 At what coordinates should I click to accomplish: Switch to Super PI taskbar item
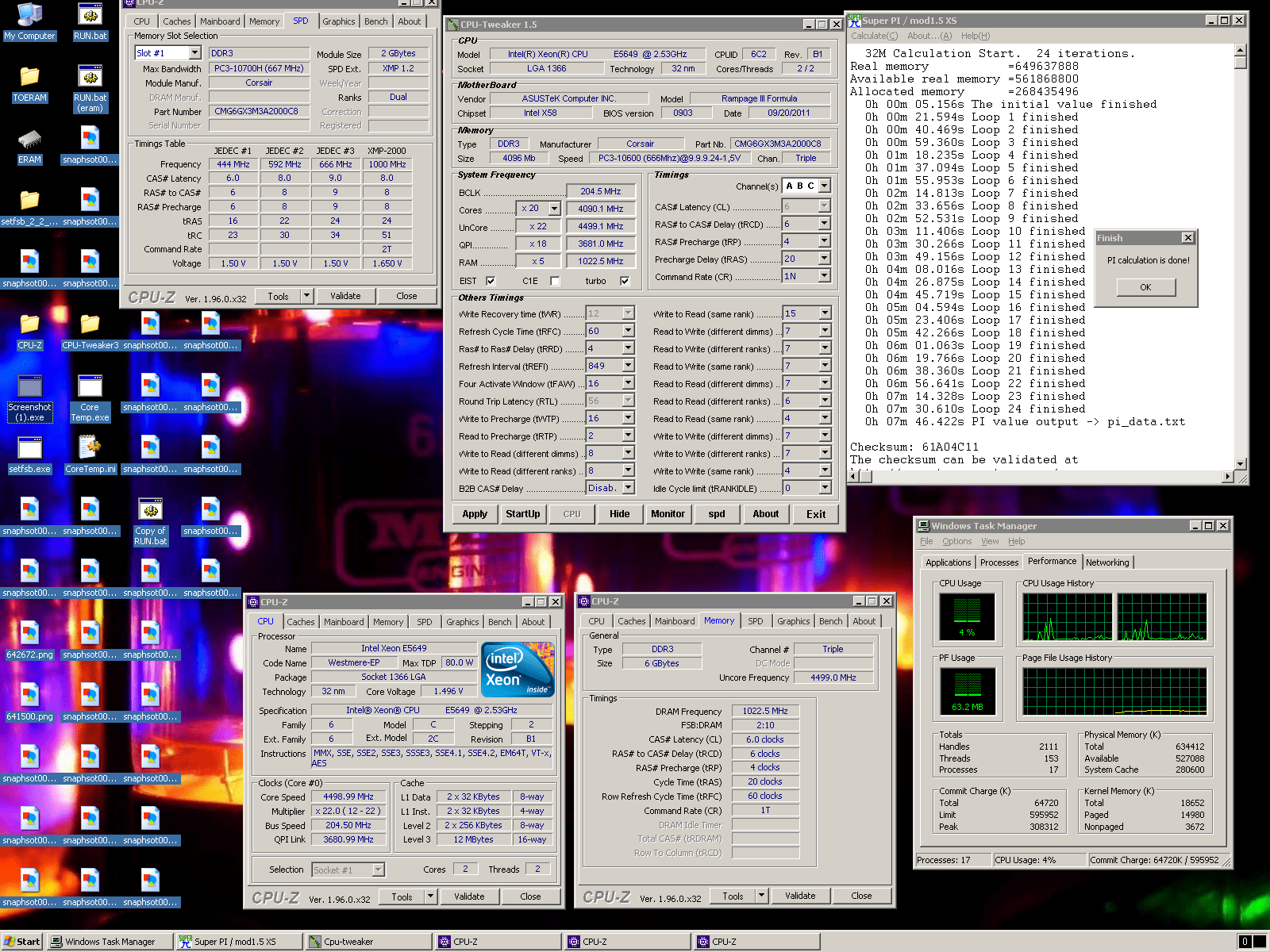pos(239,942)
